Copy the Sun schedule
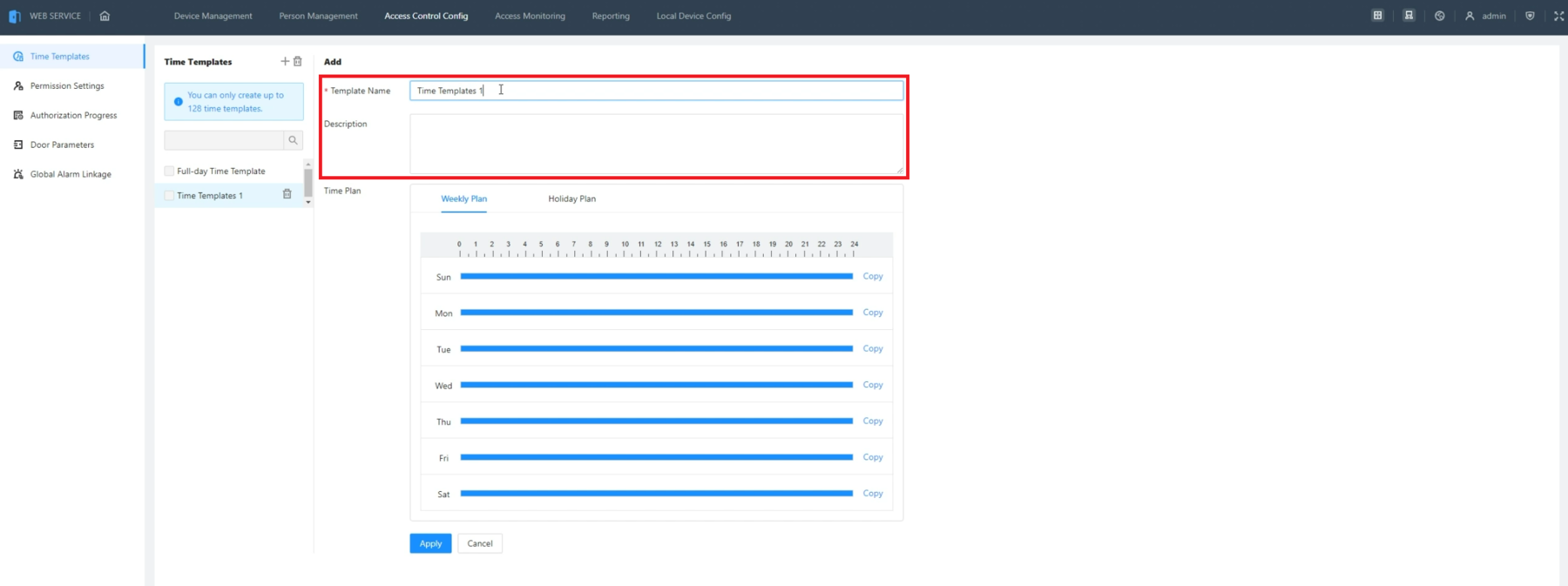Image resolution: width=1568 pixels, height=586 pixels. click(873, 276)
